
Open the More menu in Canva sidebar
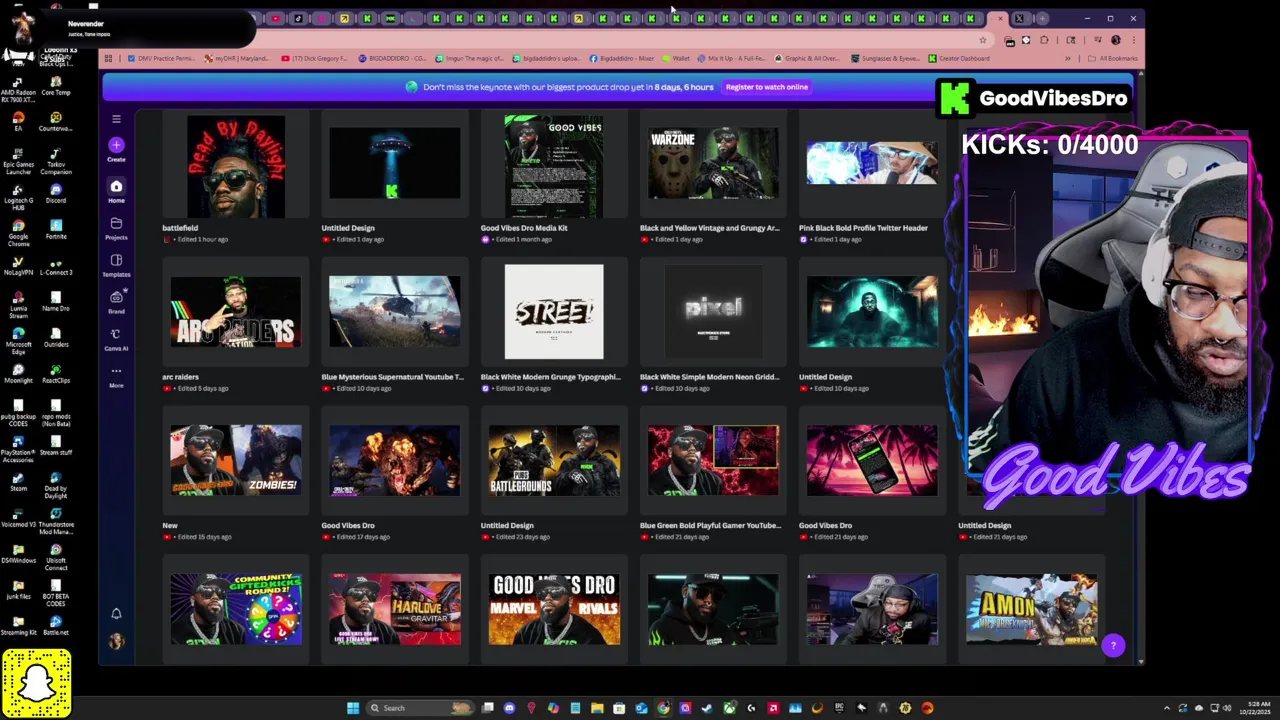point(116,376)
